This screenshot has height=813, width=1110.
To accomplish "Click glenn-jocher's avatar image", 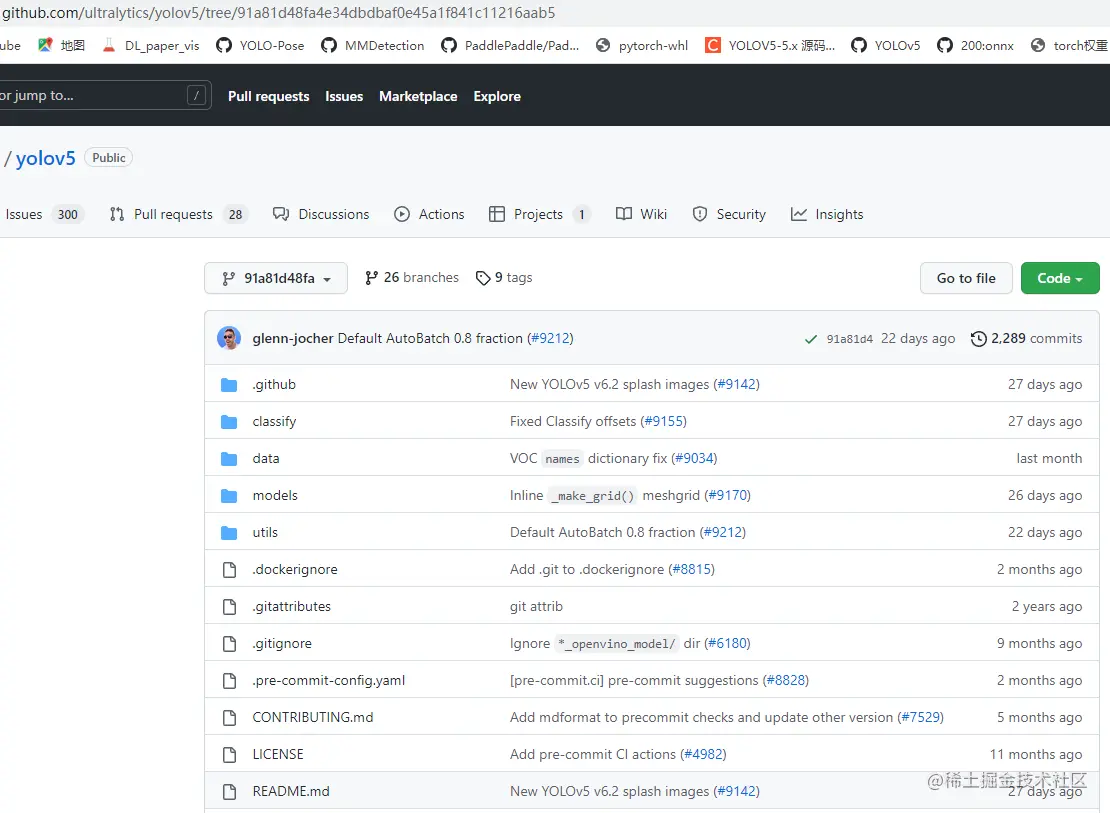I will (229, 338).
